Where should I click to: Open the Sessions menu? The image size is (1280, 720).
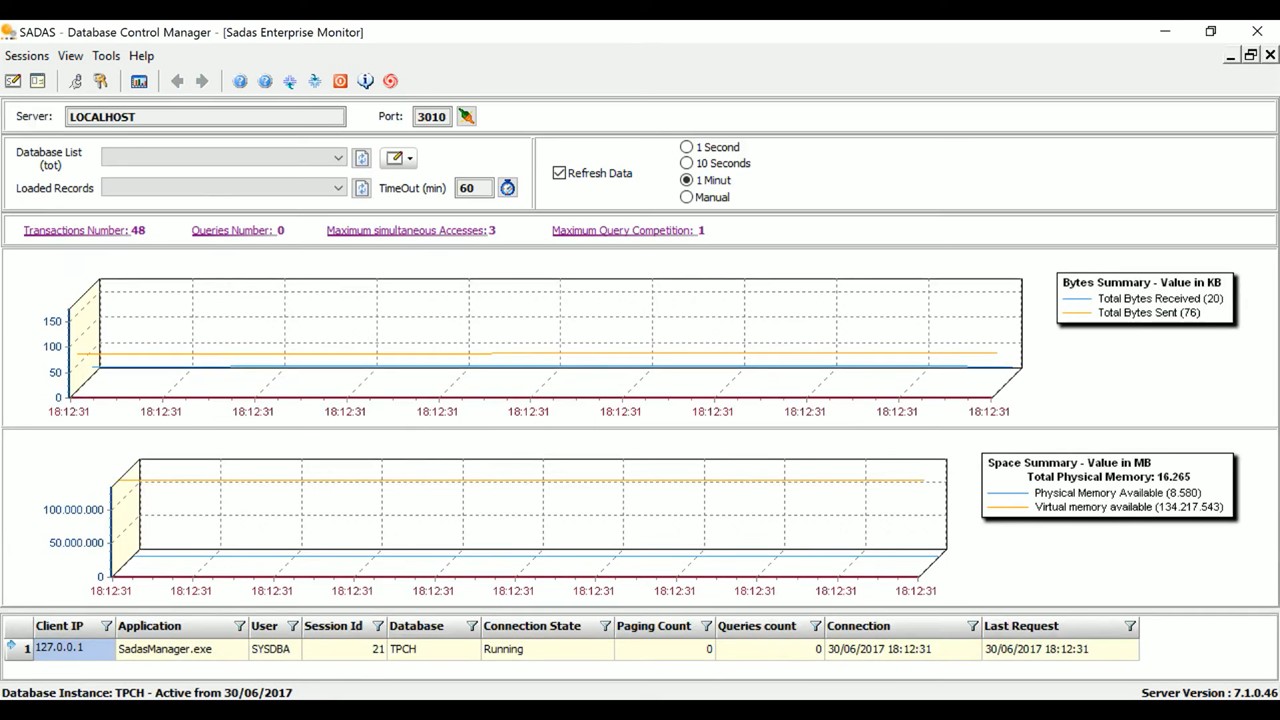[x=26, y=55]
